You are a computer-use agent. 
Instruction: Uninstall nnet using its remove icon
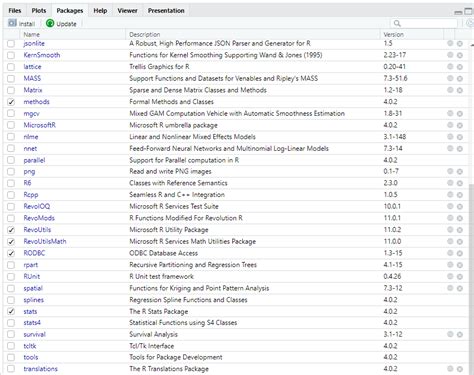click(x=460, y=149)
